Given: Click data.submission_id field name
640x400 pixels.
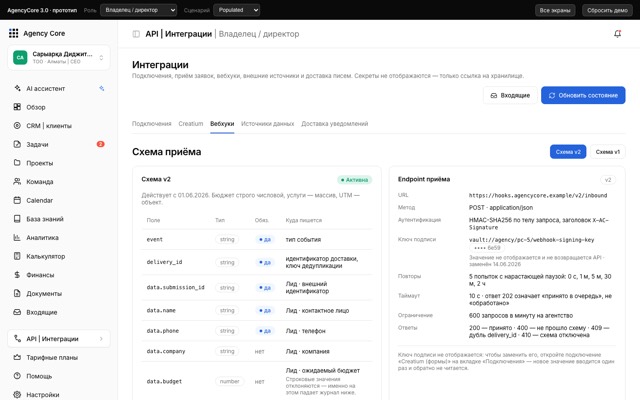Looking at the screenshot, I should (176, 287).
